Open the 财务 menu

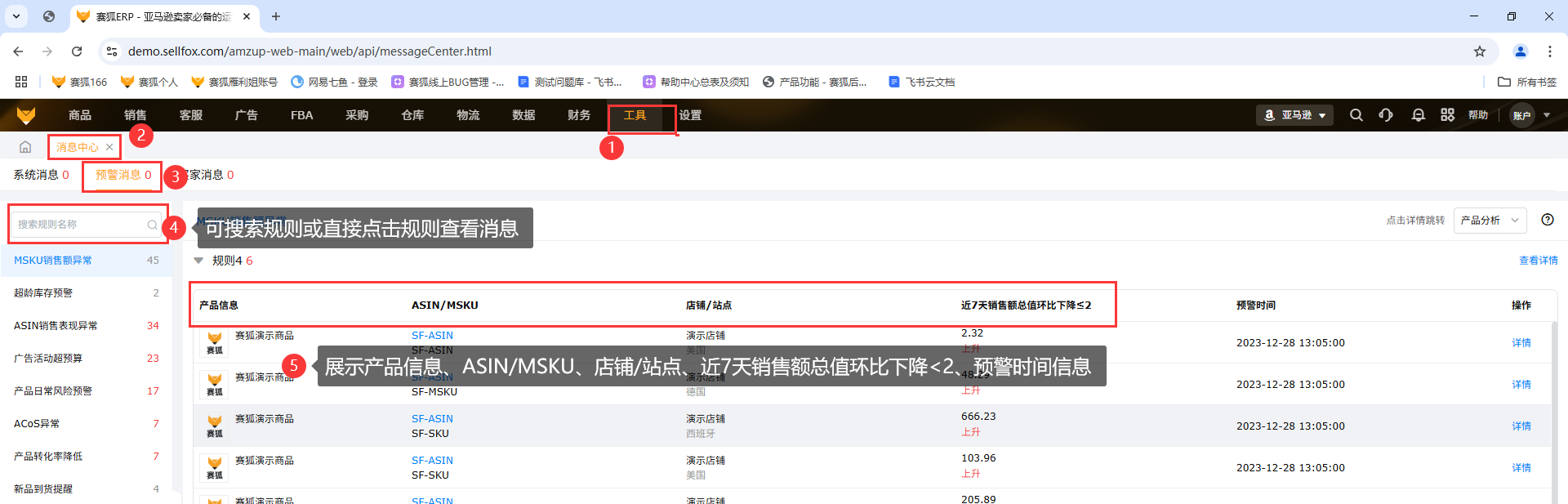(x=579, y=115)
